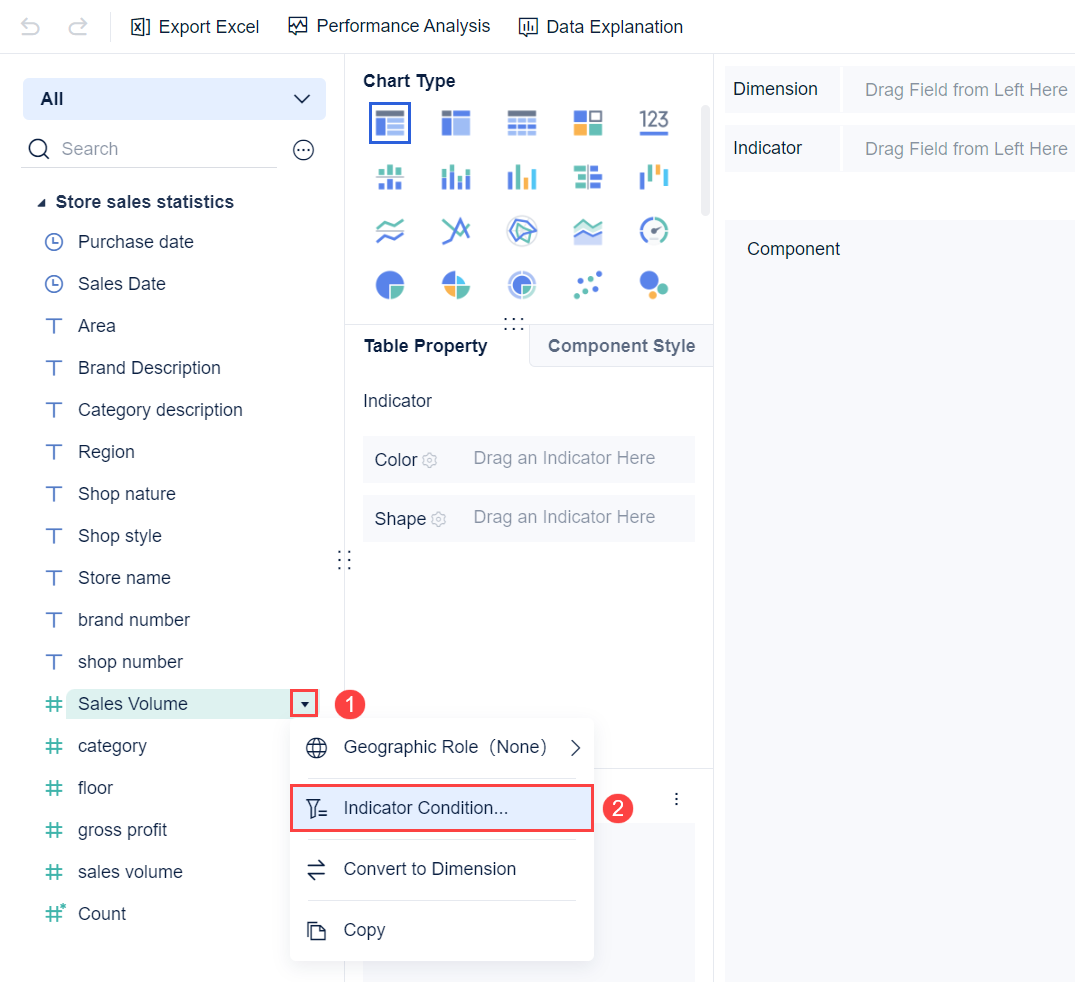Select Indicator Condition from context menu

point(441,808)
